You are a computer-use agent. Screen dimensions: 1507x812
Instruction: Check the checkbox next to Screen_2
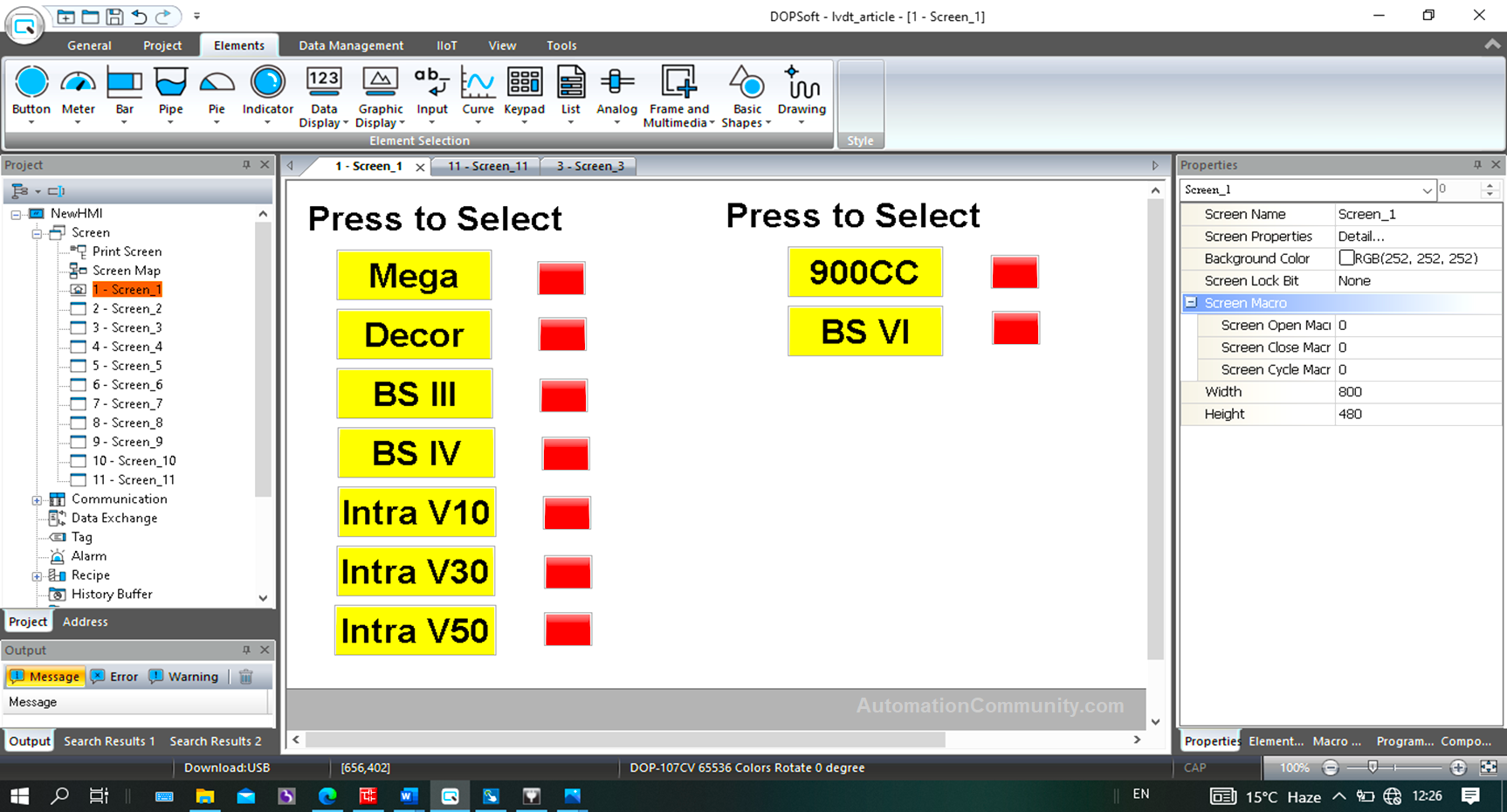[77, 308]
